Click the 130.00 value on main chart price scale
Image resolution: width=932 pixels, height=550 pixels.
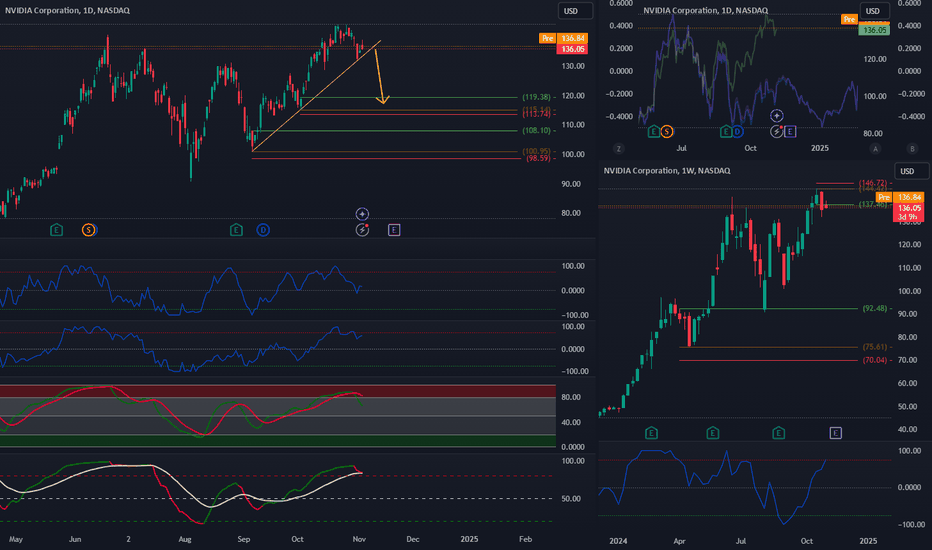coord(573,66)
